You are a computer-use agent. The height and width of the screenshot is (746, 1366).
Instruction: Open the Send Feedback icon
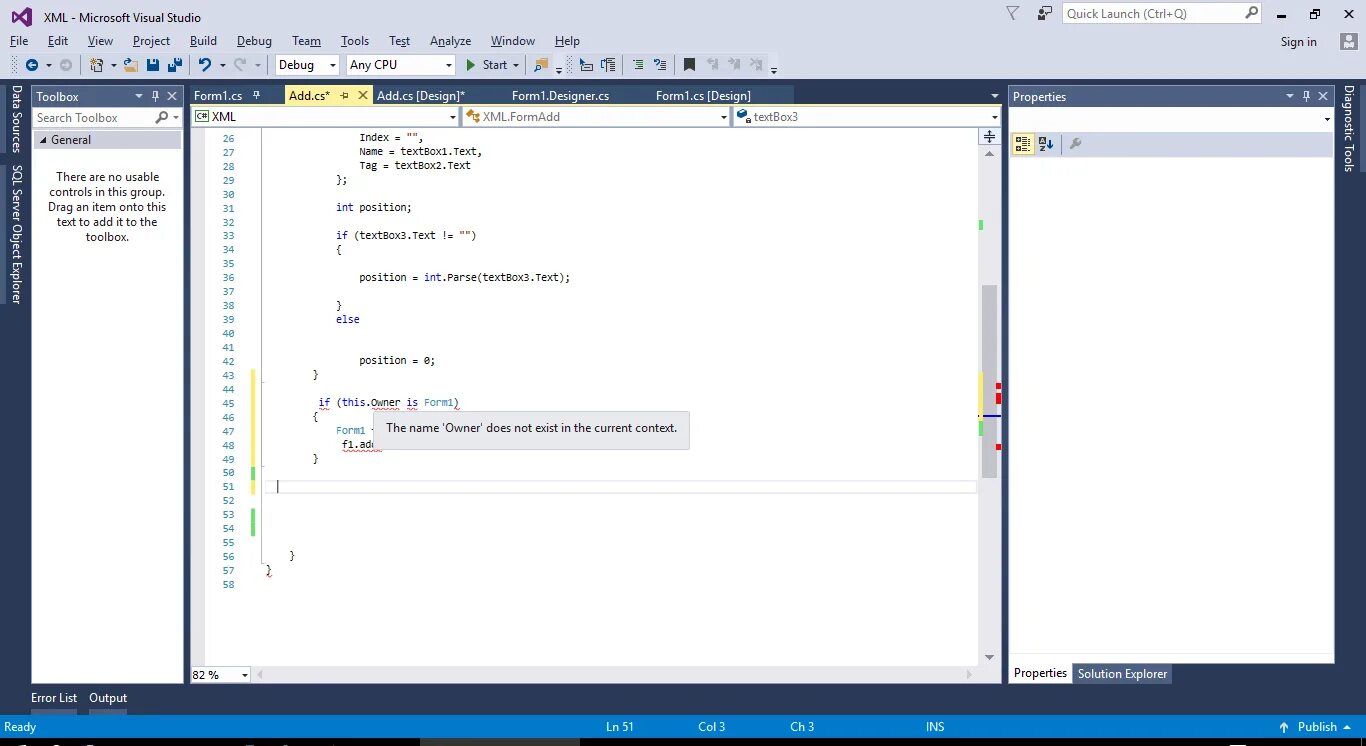(1044, 14)
